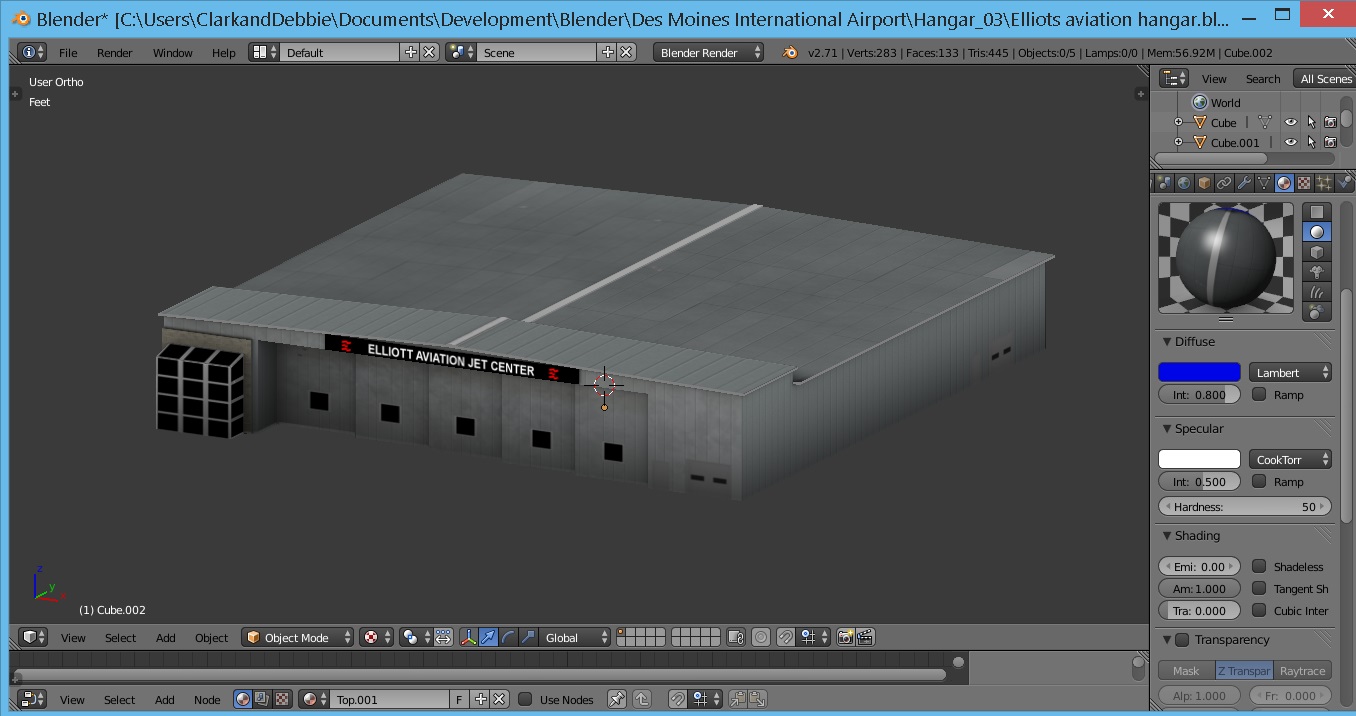Screen dimensions: 1356x716
Task: Open the Render menu in top bar
Action: (x=114, y=52)
